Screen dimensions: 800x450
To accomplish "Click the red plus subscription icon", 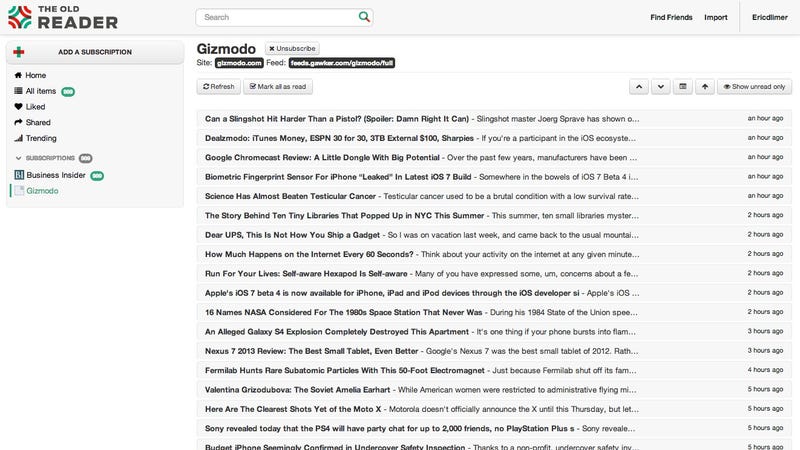I will 19,52.
